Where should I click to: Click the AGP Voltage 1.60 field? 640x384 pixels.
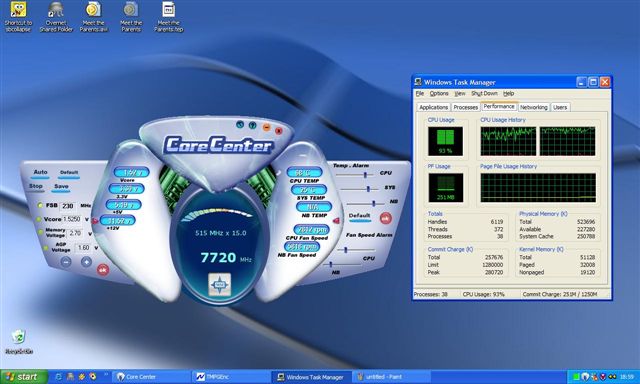84,247
